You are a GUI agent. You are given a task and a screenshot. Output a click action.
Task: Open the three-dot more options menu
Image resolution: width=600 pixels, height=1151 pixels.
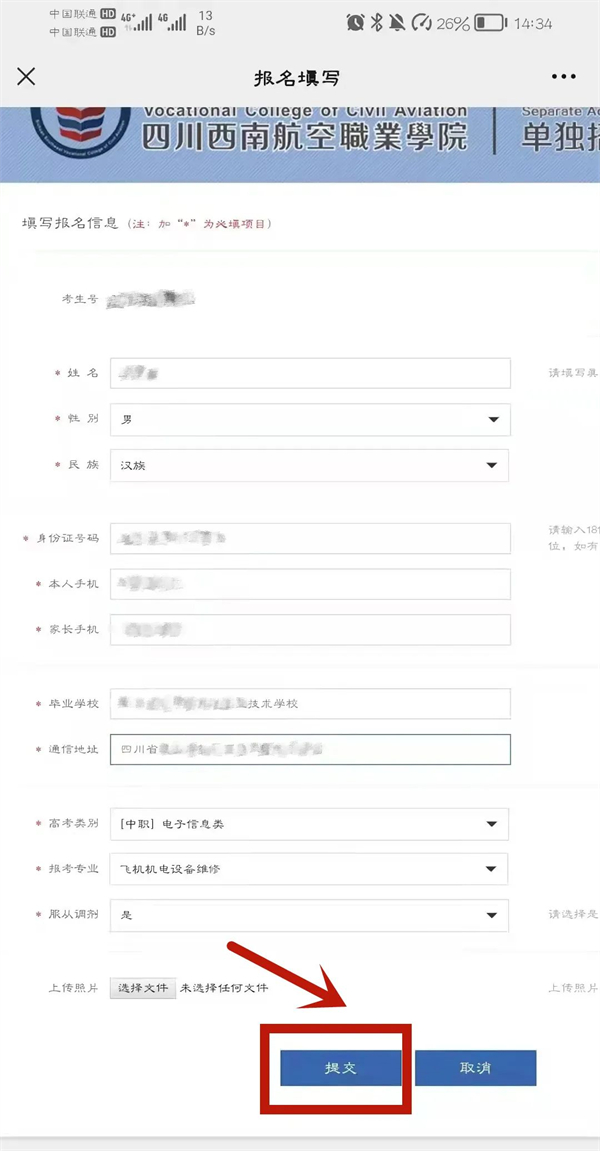tap(564, 76)
